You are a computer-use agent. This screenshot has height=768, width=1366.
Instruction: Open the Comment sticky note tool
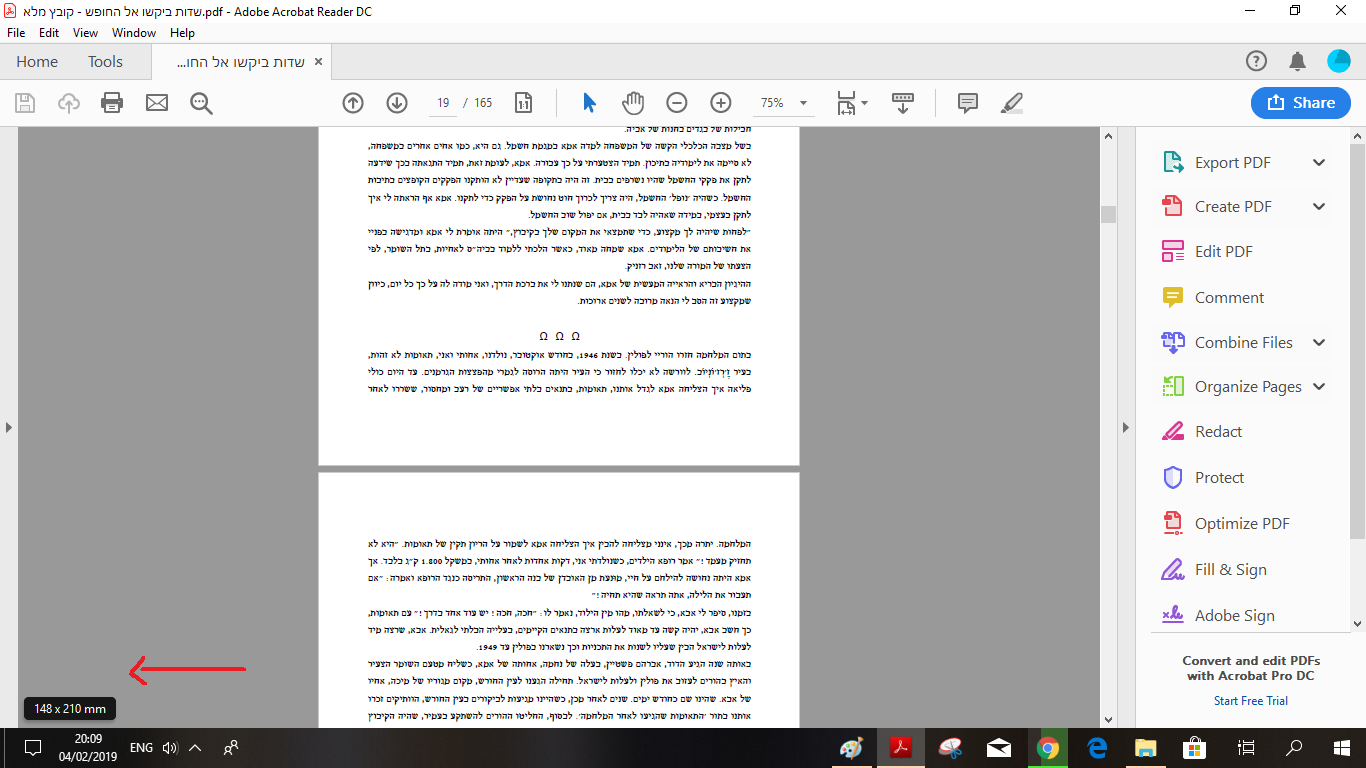pos(966,102)
